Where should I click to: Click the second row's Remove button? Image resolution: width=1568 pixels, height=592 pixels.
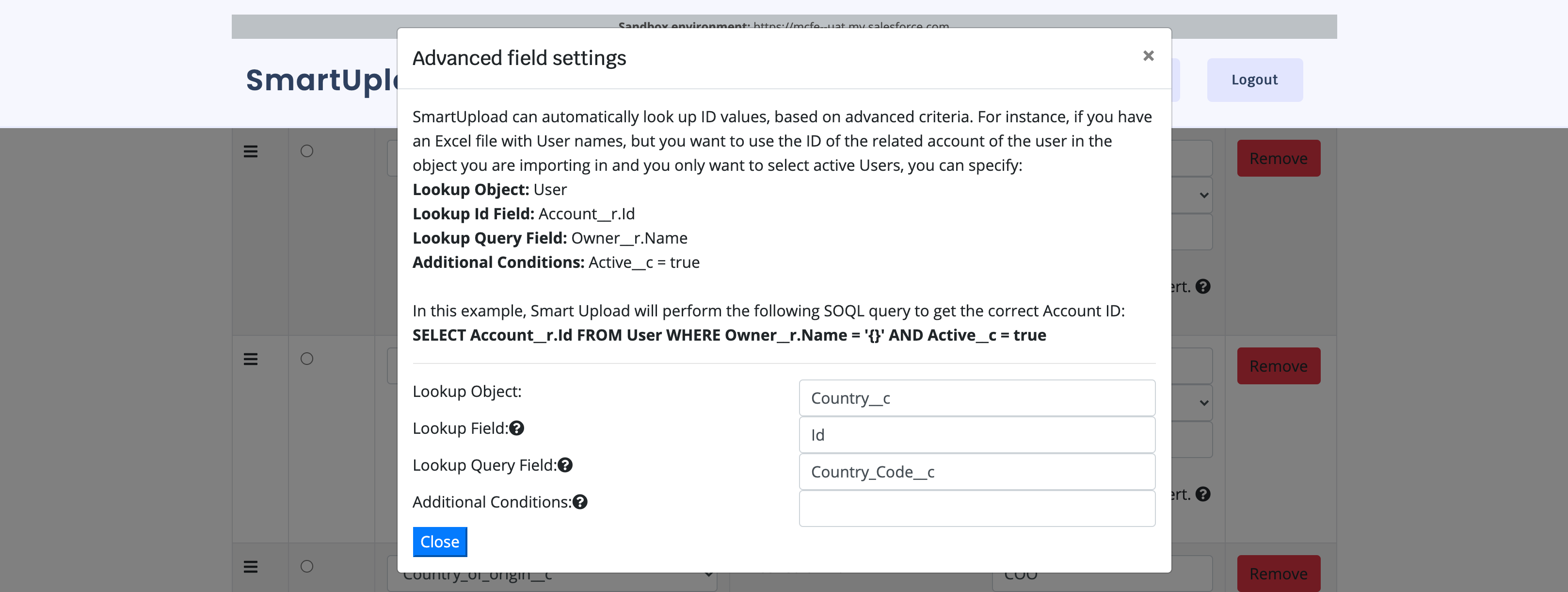click(1278, 366)
